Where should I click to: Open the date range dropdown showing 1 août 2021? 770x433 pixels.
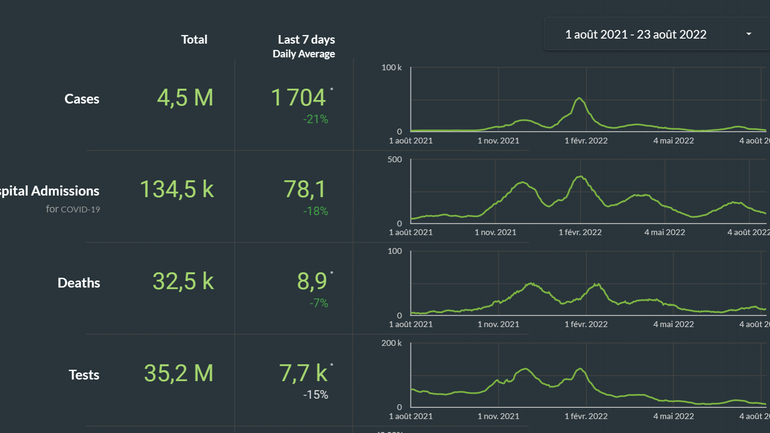636,34
